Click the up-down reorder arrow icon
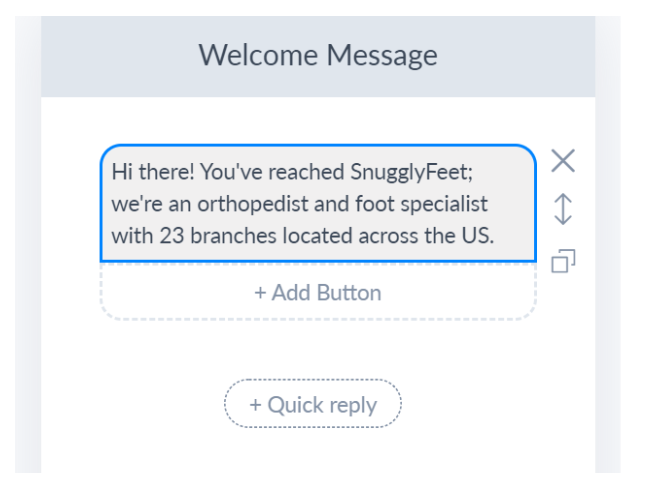The width and height of the screenshot is (652, 500). pos(563,209)
